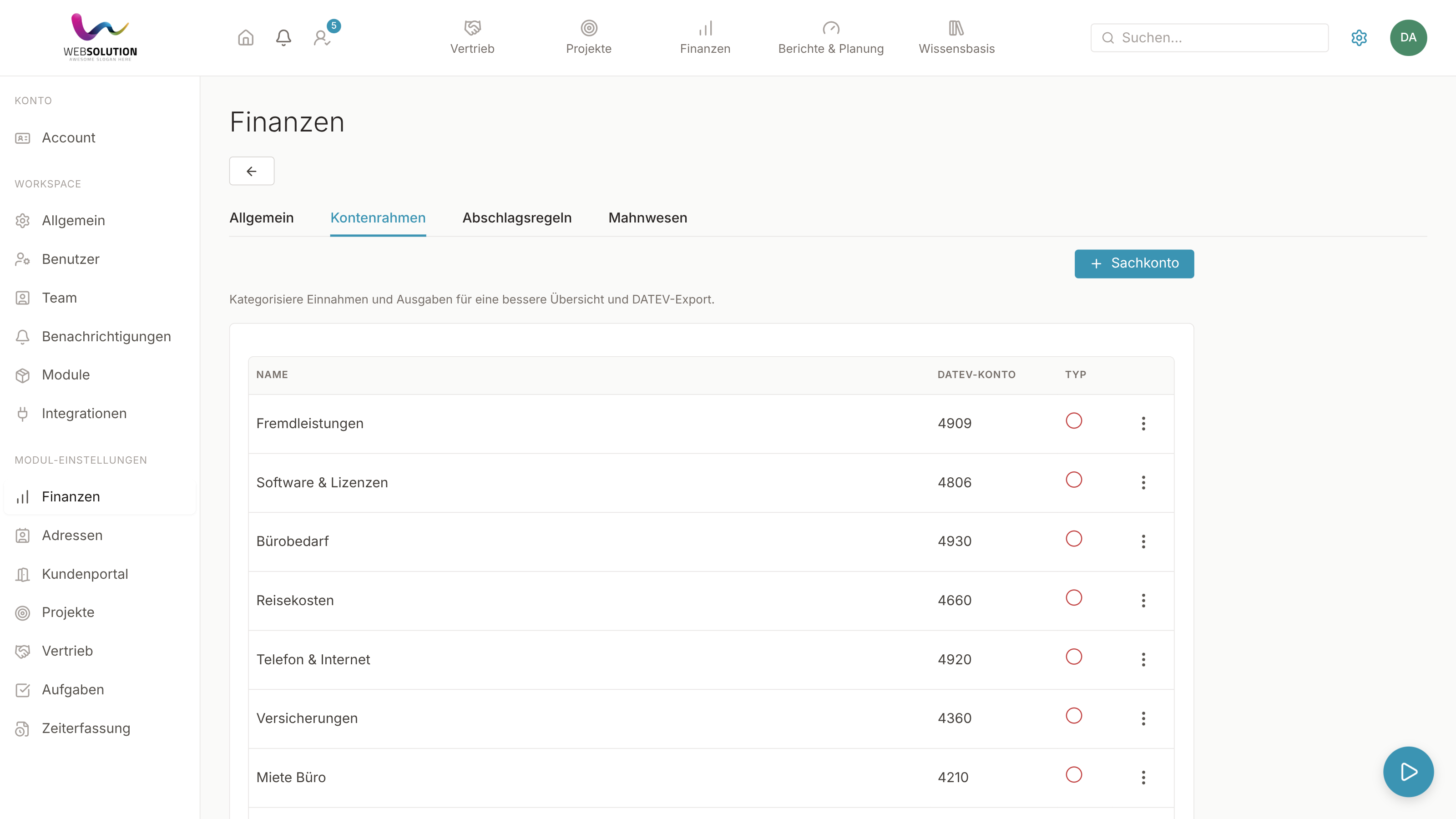This screenshot has width=1456, height=819.
Task: Click DATEV account number 4909
Action: tap(954, 424)
